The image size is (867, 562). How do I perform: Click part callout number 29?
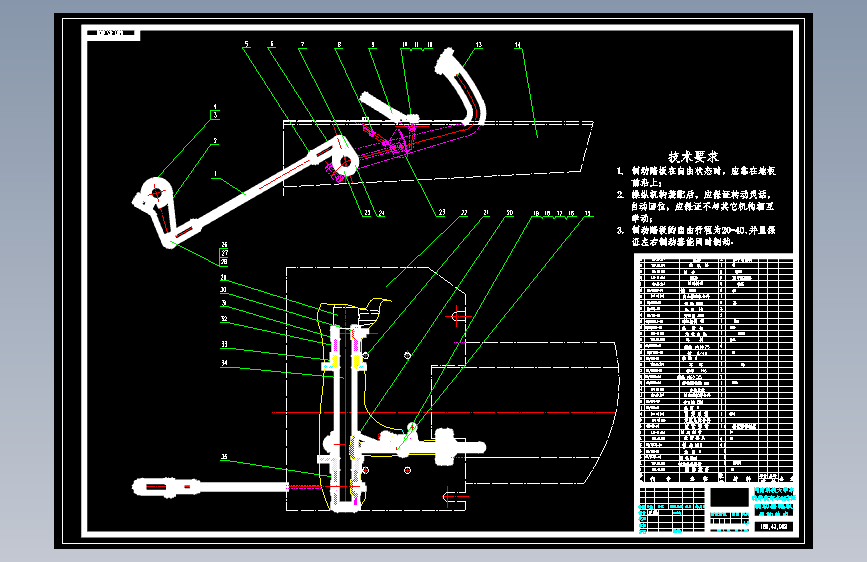[223, 278]
